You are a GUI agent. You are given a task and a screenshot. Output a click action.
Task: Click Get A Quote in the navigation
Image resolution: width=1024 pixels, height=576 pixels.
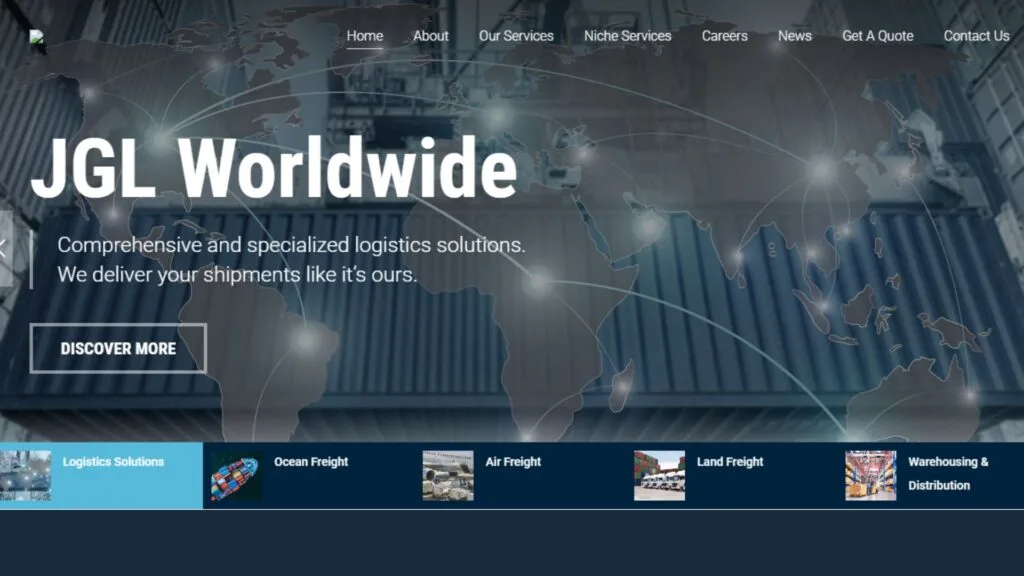point(876,35)
